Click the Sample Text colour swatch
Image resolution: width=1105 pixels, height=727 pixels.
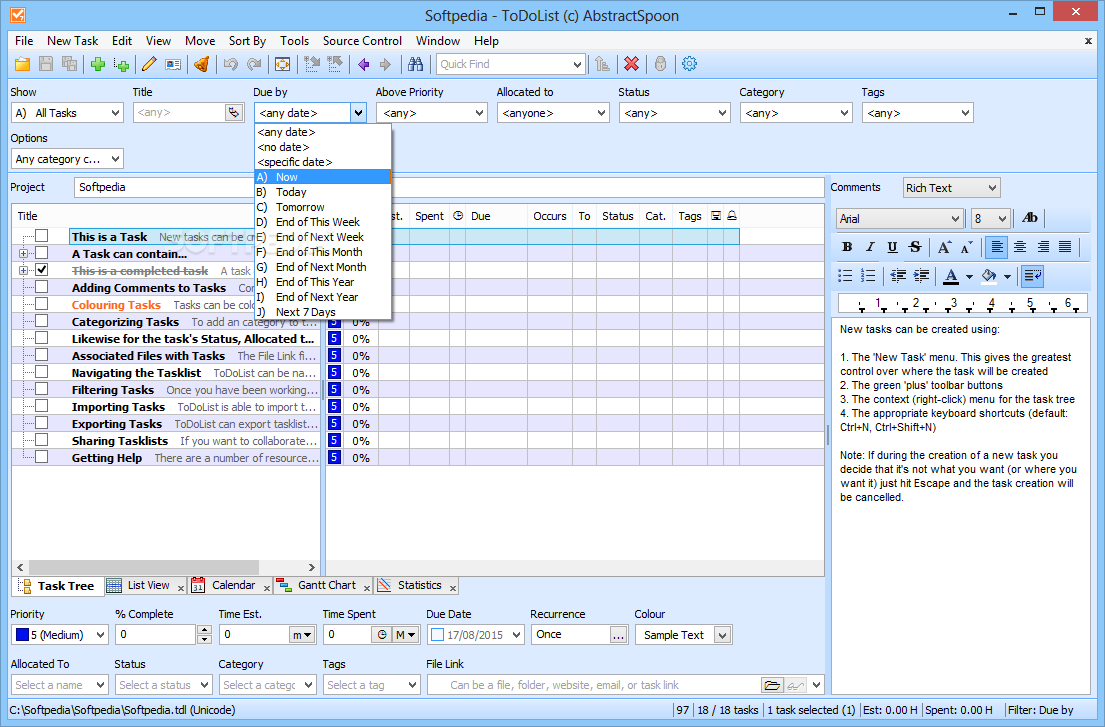[x=674, y=635]
